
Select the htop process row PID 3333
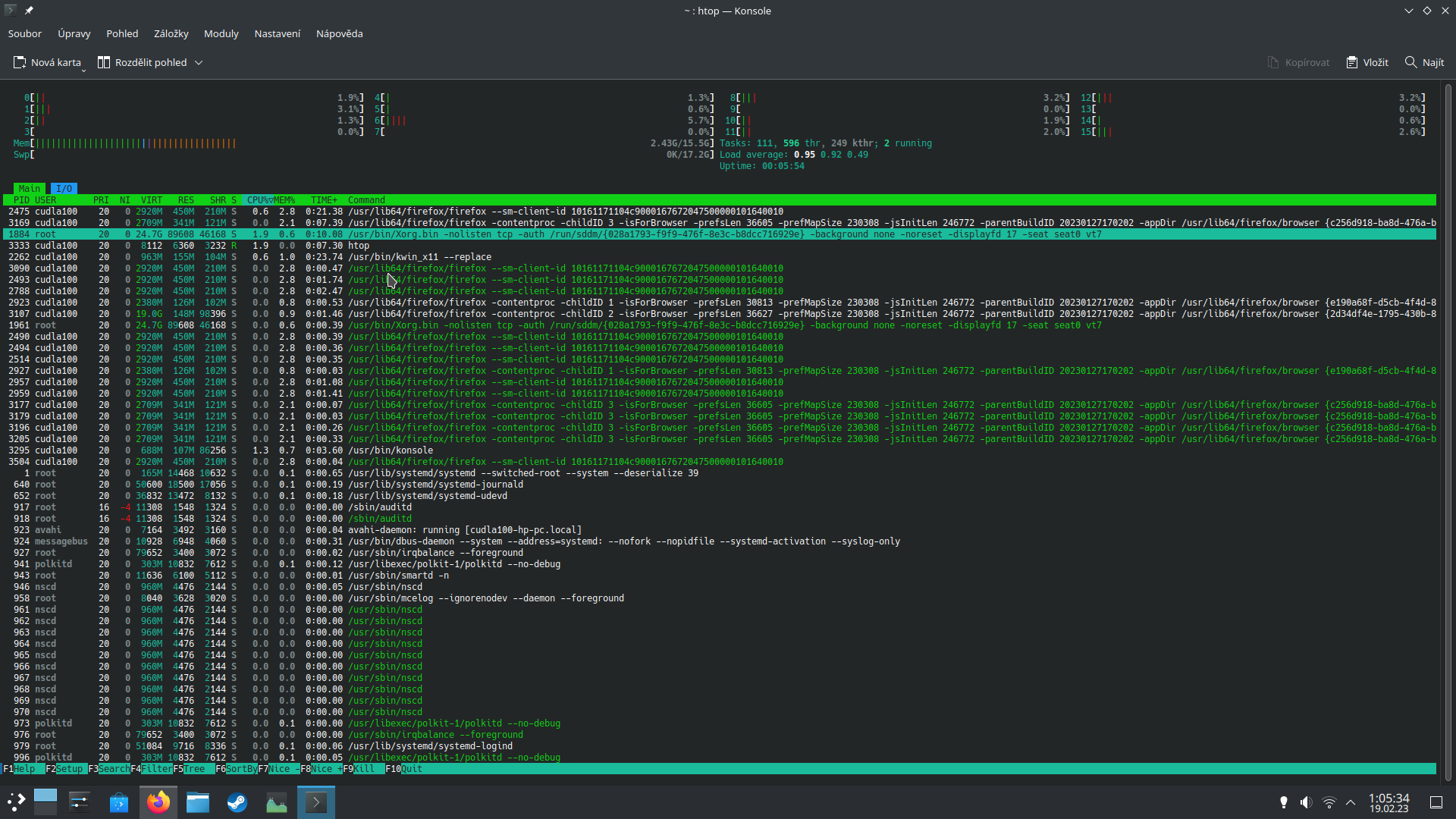(x=720, y=246)
